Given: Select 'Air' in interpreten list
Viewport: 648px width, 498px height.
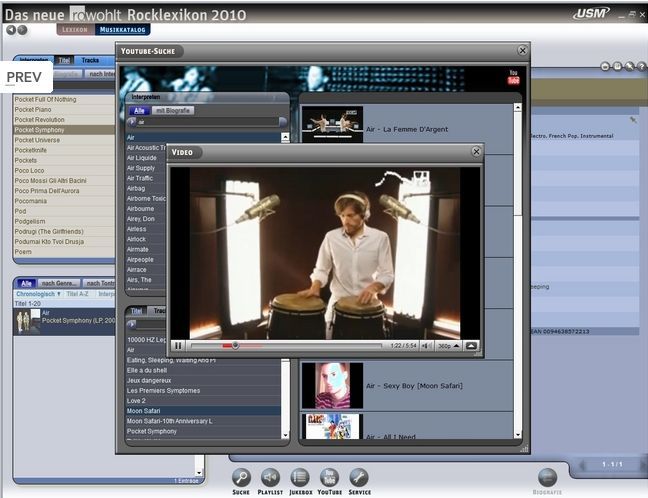Looking at the screenshot, I should click(x=203, y=137).
